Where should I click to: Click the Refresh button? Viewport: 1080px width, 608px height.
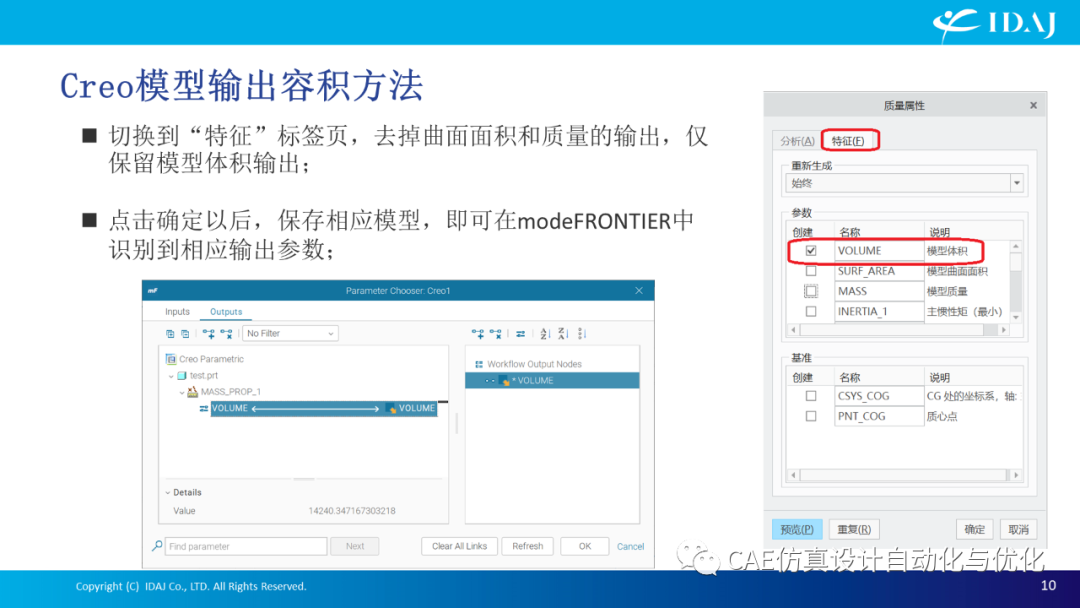point(528,546)
